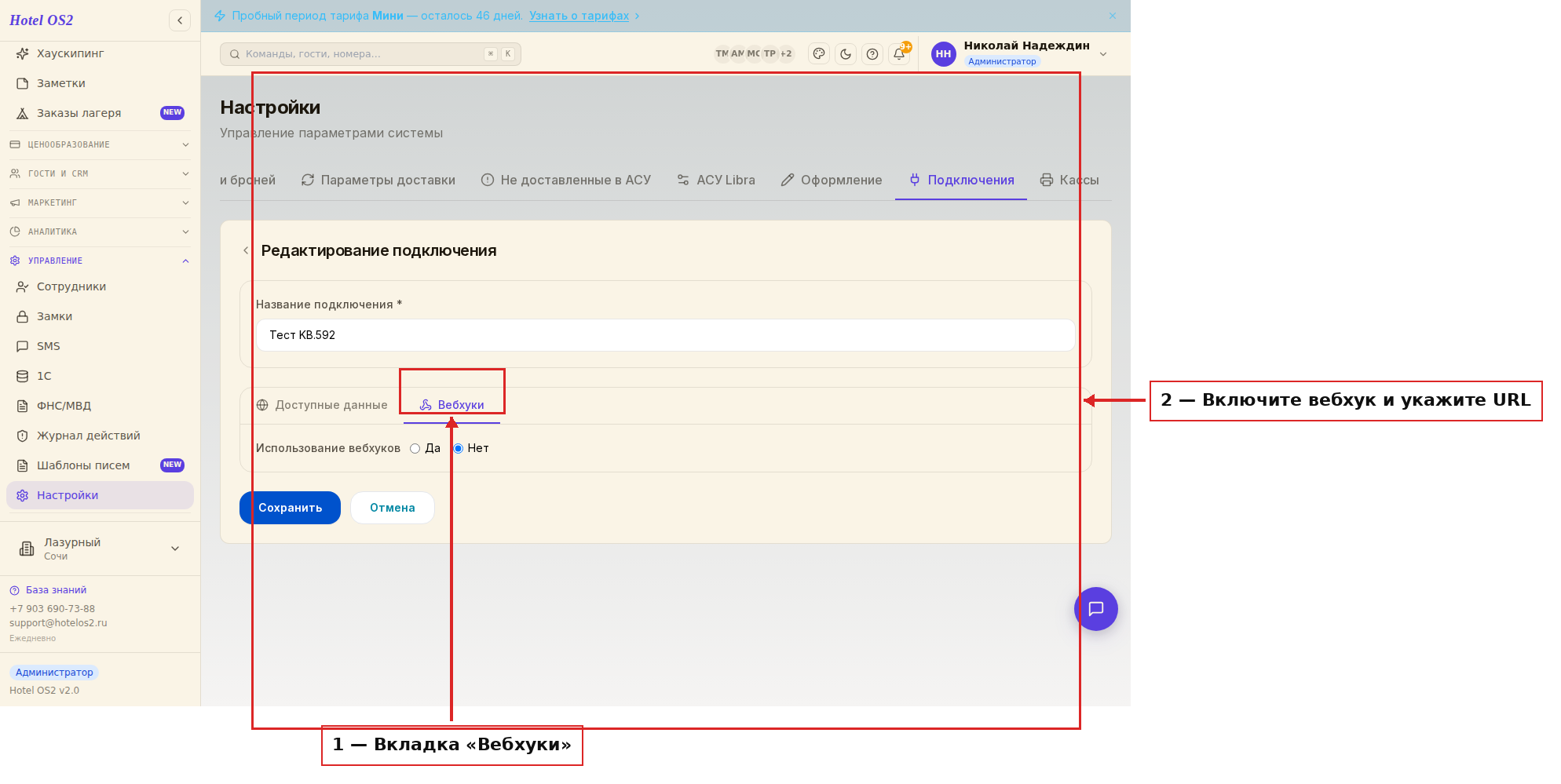Open 1С in the sidebar
The height and width of the screenshot is (784, 1561).
coord(100,376)
